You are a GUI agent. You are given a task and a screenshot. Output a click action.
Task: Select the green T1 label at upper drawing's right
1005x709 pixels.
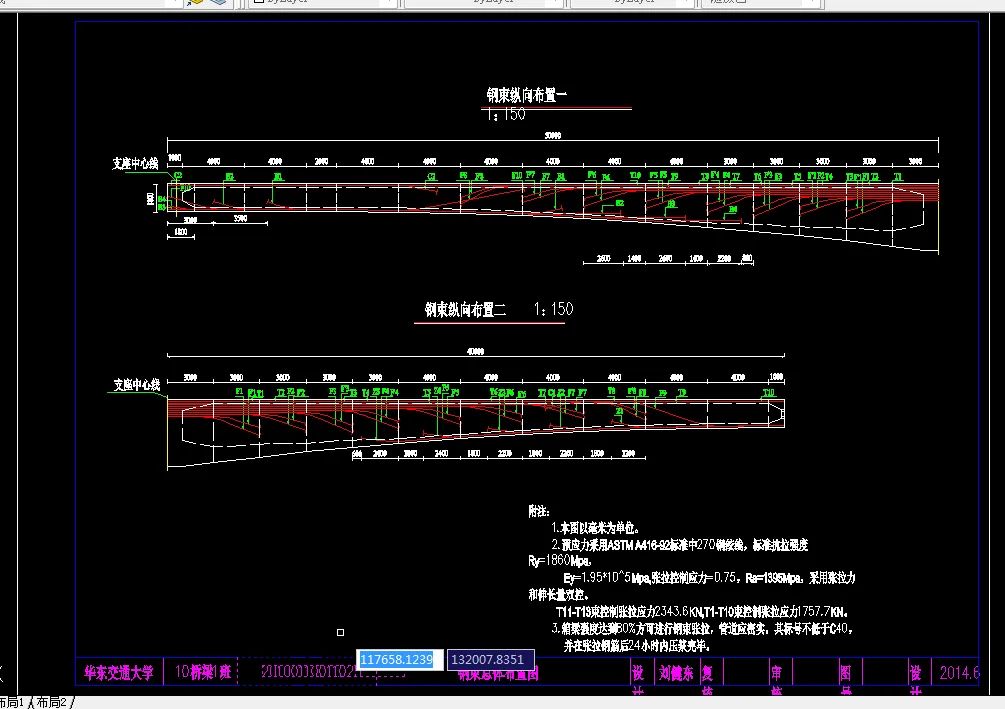[898, 176]
